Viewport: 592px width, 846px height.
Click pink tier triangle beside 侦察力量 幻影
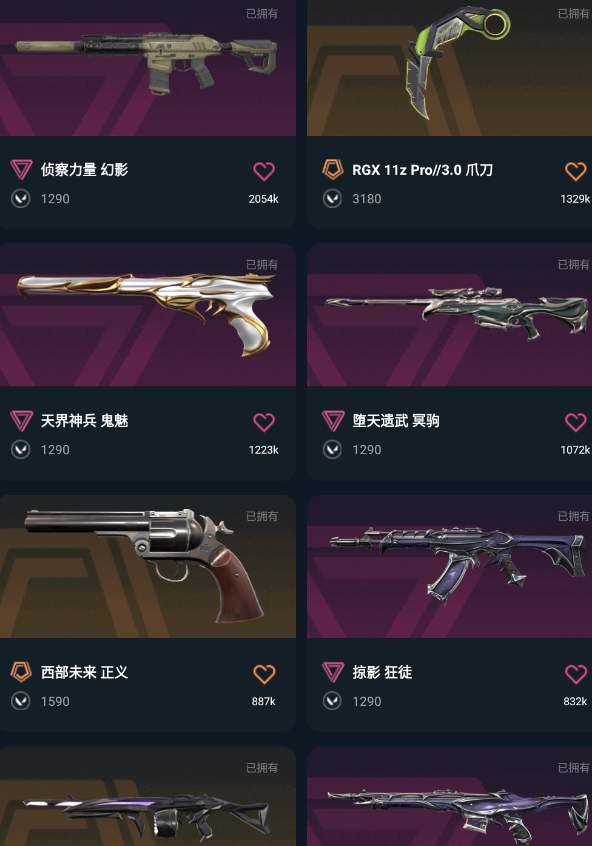pos(22,169)
